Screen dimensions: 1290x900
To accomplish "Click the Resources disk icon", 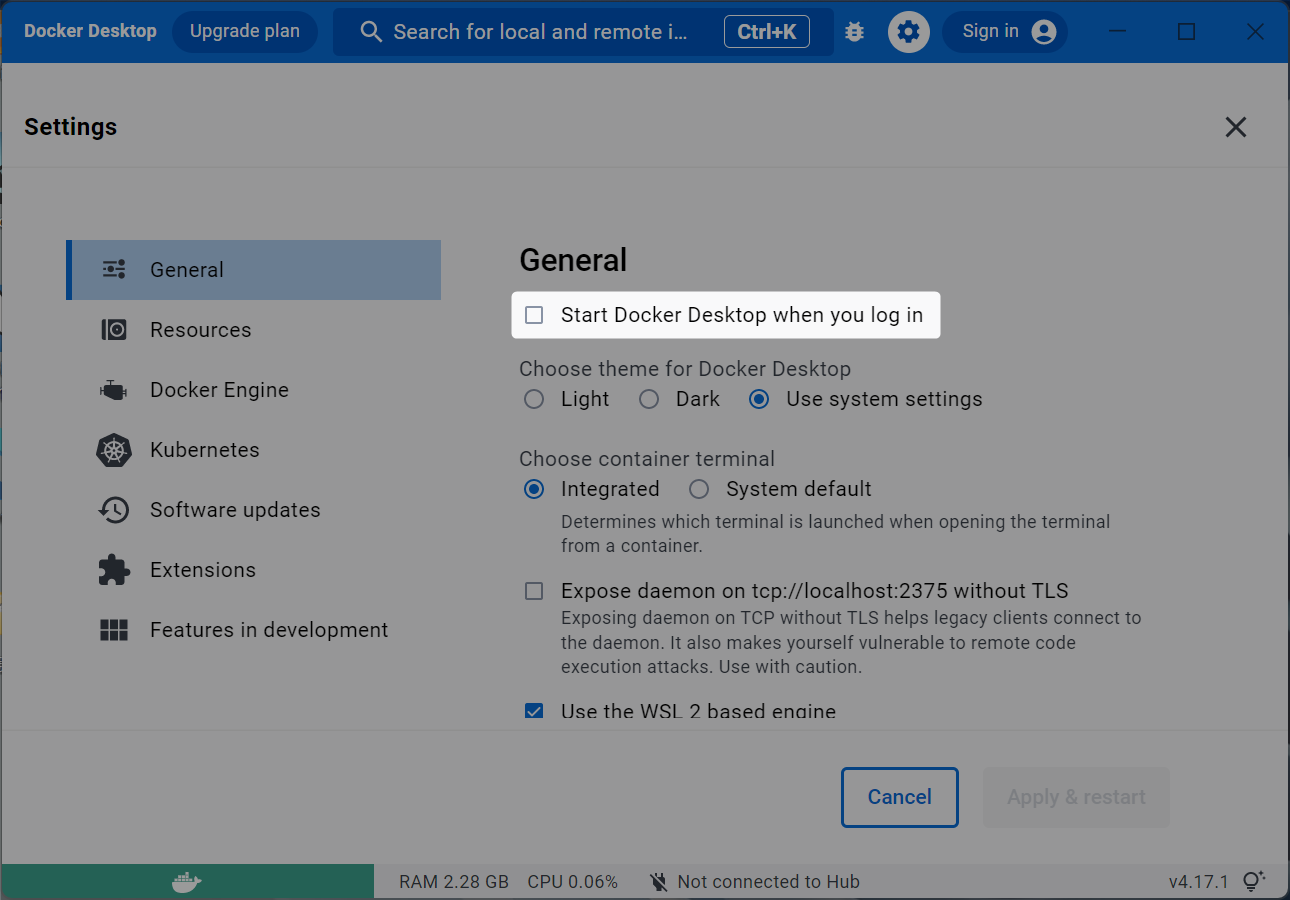I will pos(114,330).
